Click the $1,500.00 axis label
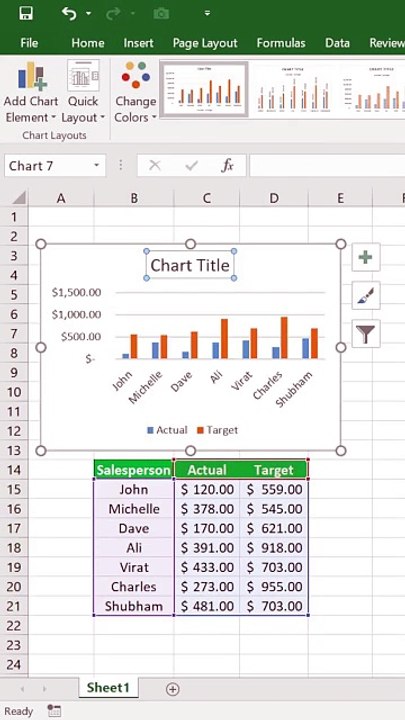The height and width of the screenshot is (720, 405). pos(77,292)
